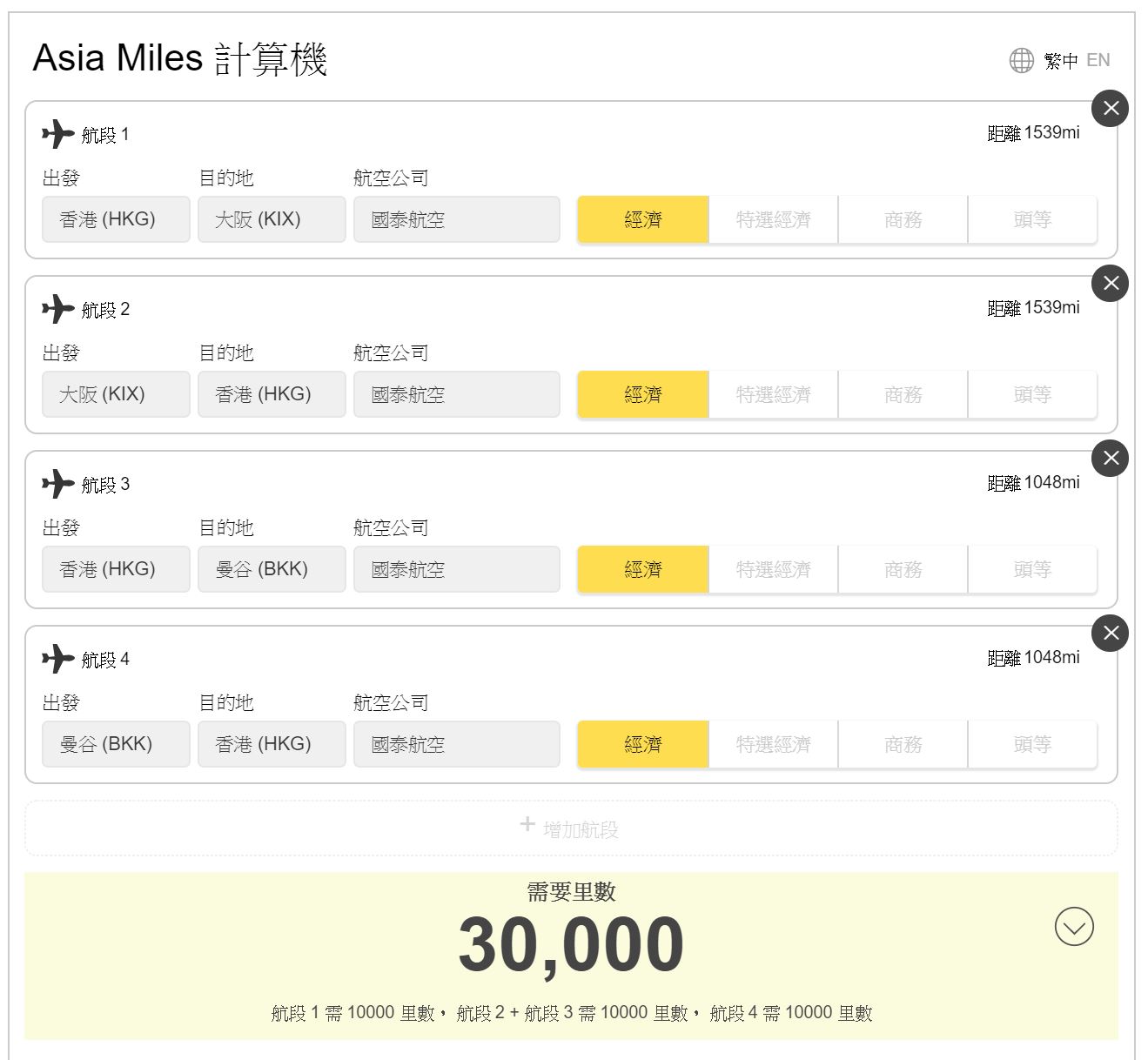This screenshot has width=1148, height=1060.
Task: Click the airplane icon for 航段 3
Action: [57, 485]
